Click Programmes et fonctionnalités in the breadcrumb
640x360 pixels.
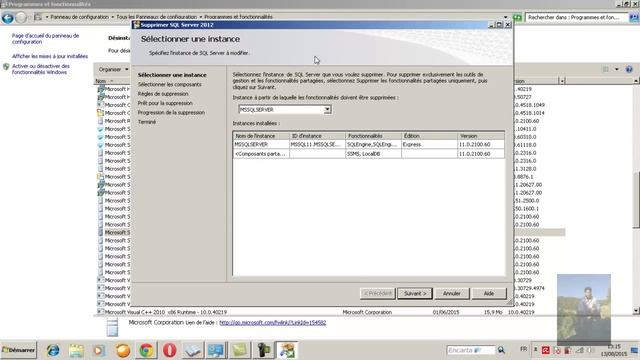point(238,17)
